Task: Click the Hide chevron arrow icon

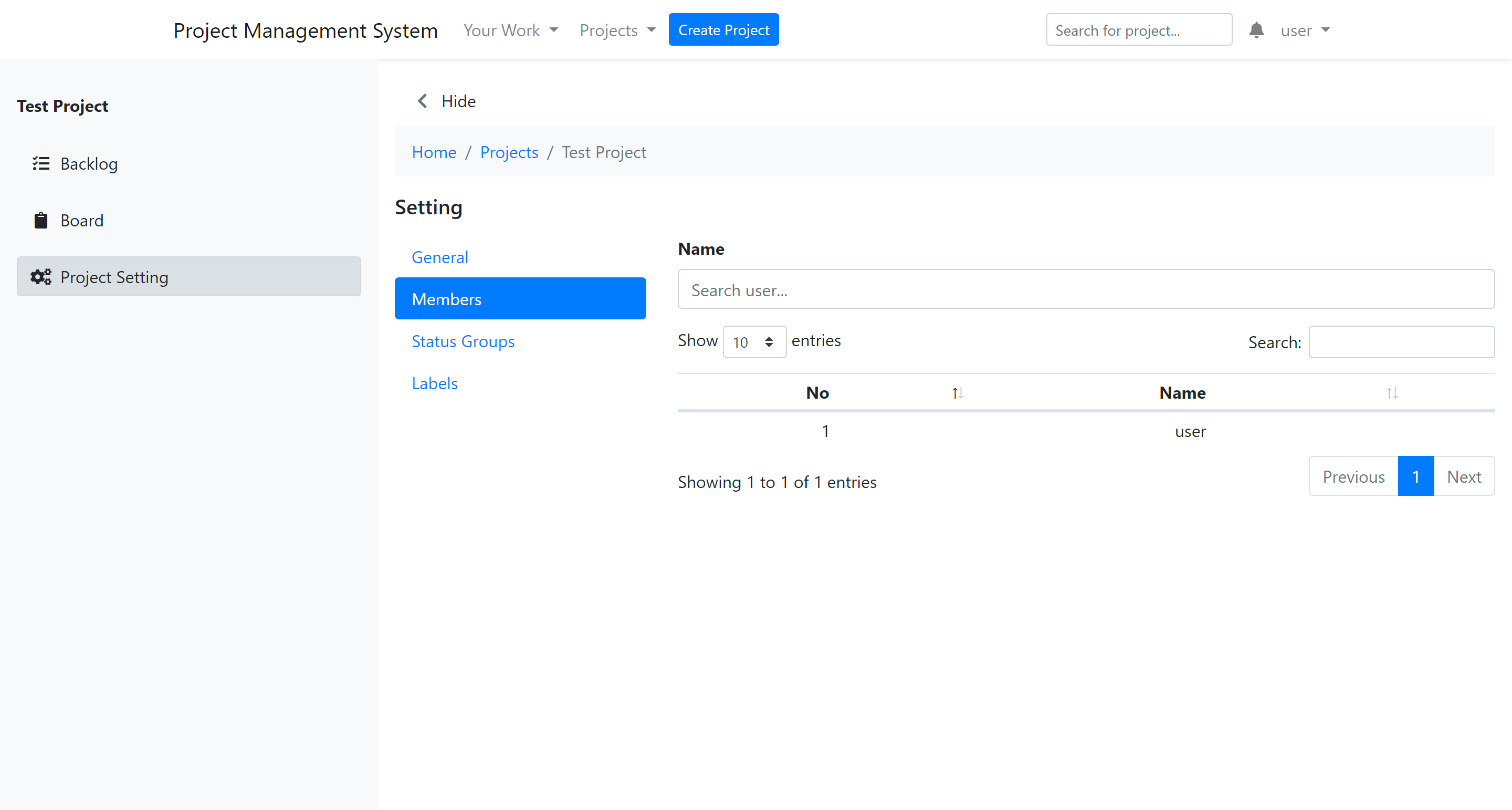Action: click(x=422, y=101)
